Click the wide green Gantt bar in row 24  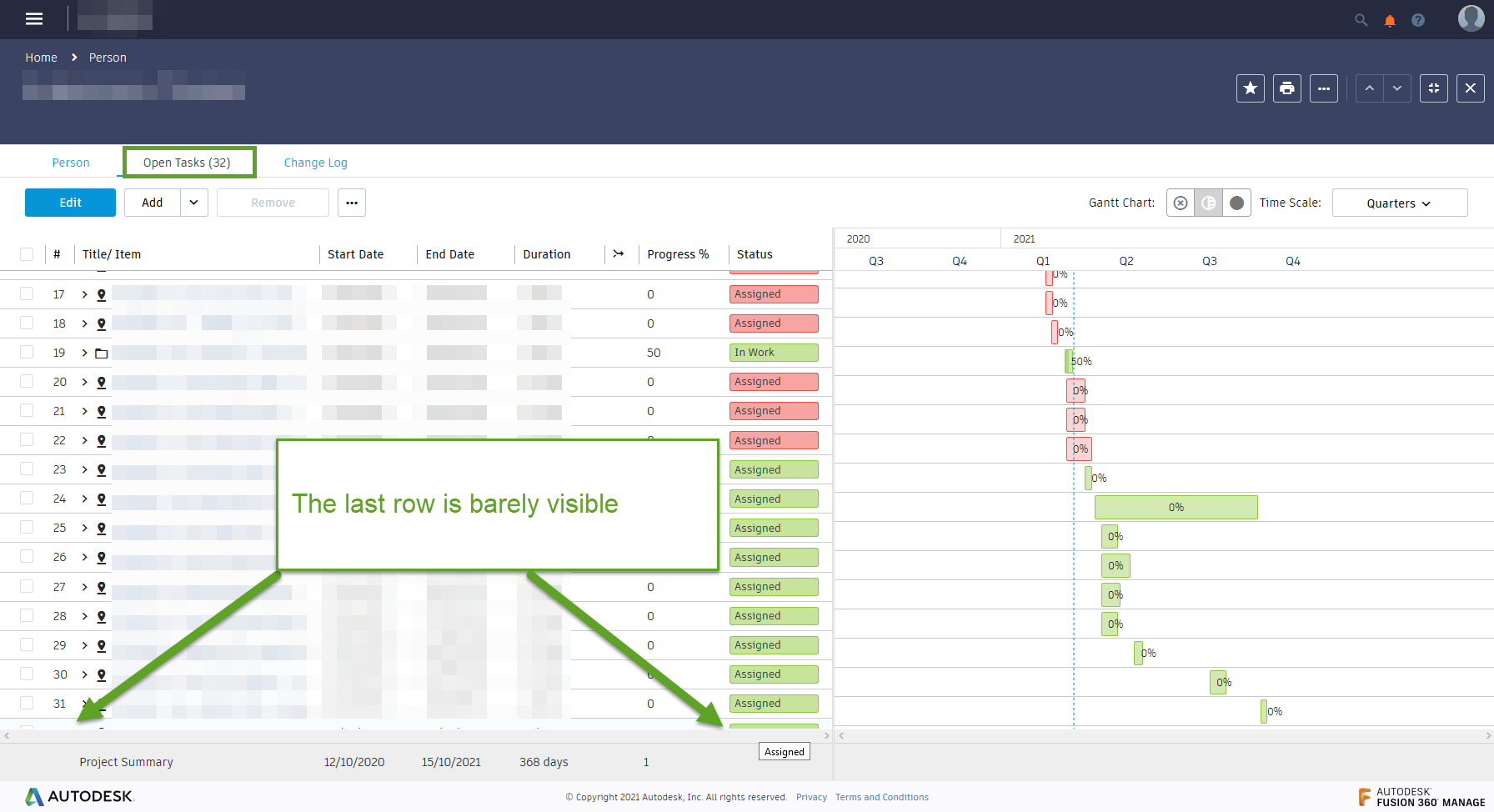coord(1176,507)
